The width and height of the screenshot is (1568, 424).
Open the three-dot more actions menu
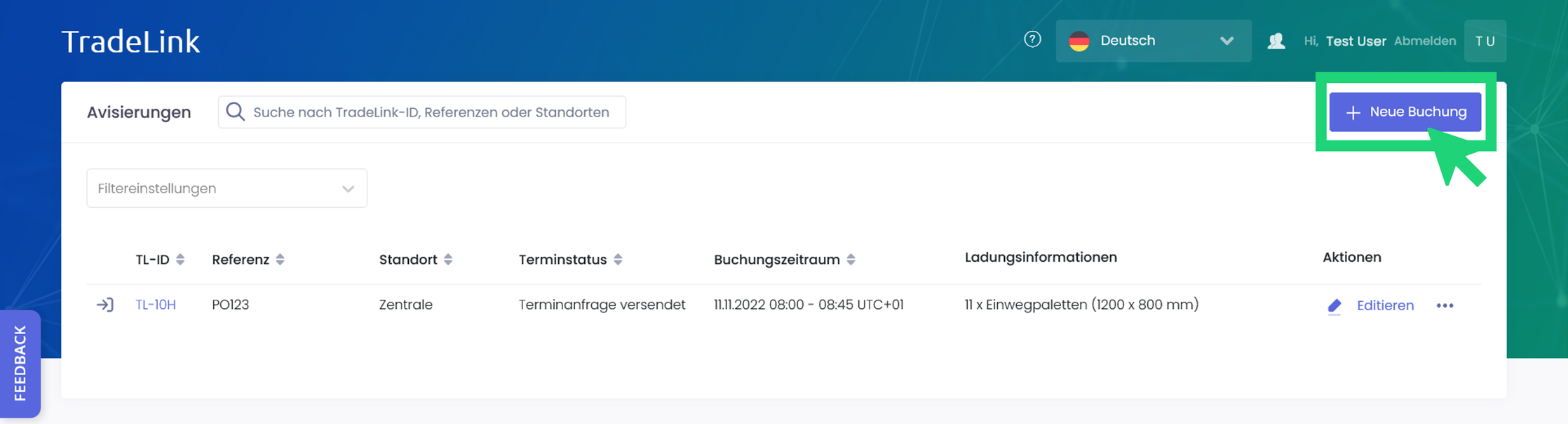pyautogui.click(x=1445, y=305)
